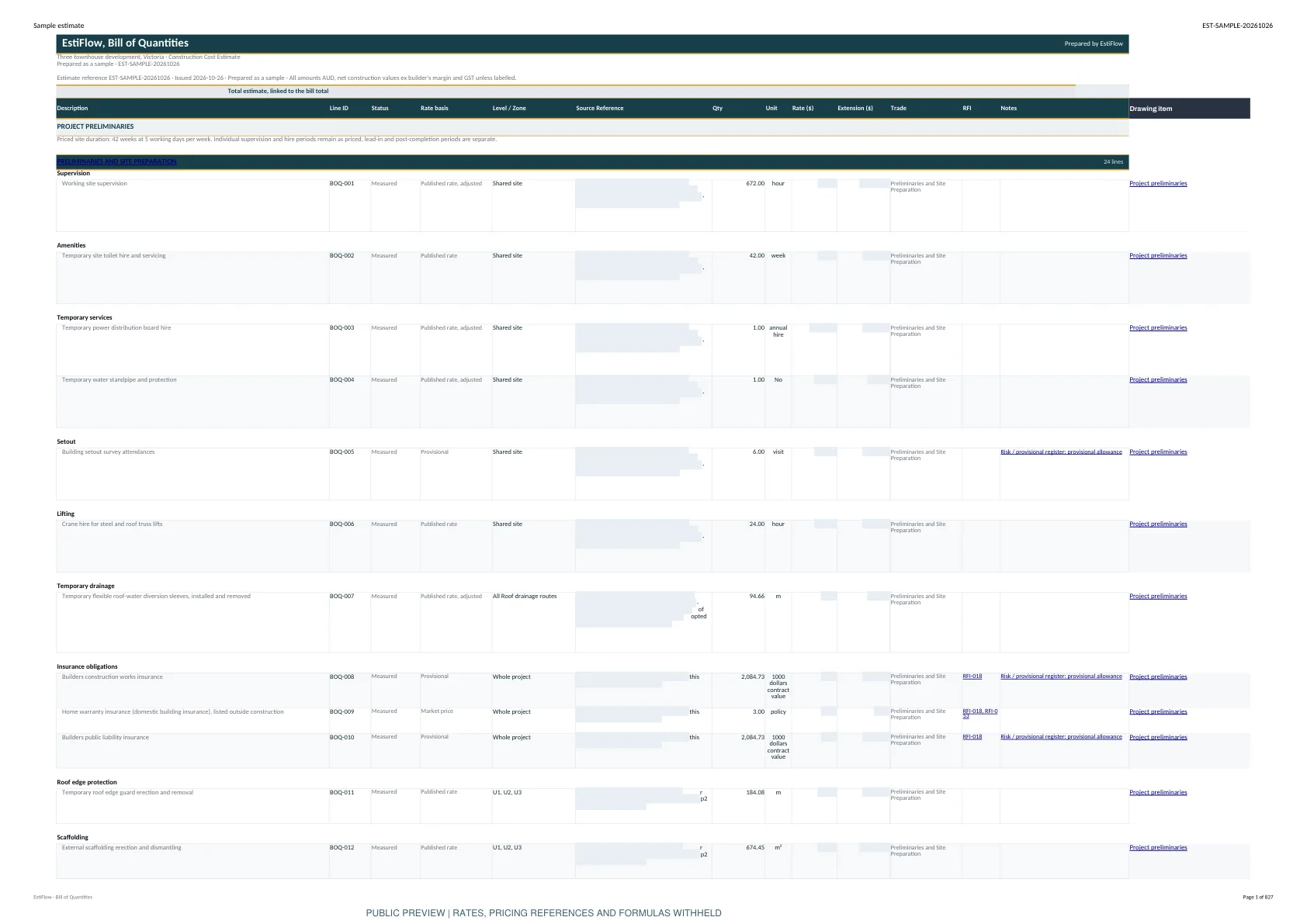Select the PROJECT PRELIMINARIES section heading

(x=95, y=126)
